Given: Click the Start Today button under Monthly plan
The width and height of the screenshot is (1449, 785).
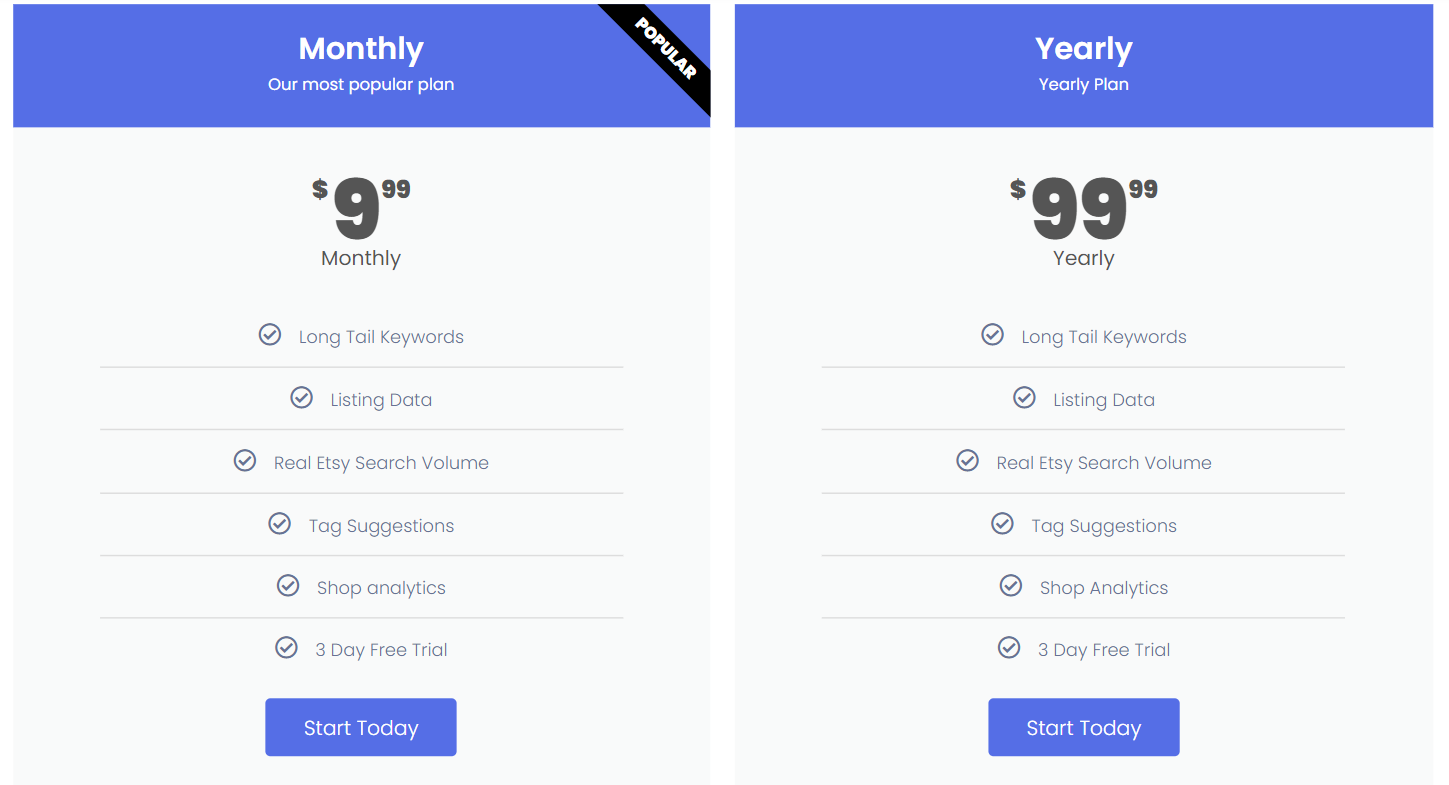Looking at the screenshot, I should 360,727.
